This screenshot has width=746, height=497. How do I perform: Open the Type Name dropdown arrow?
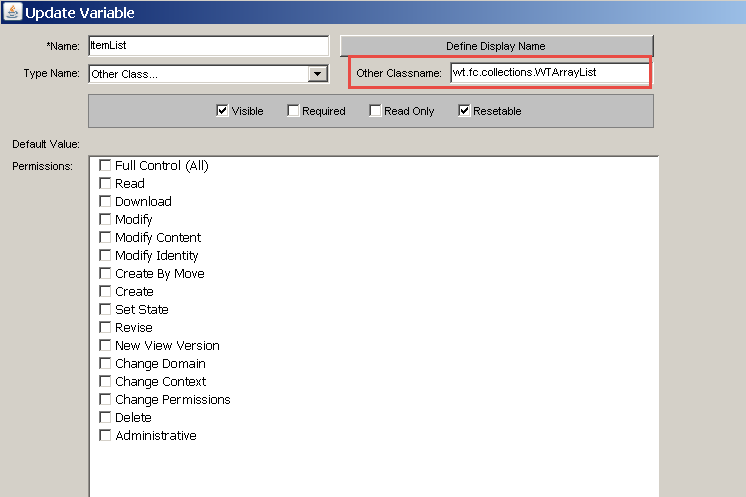(317, 74)
